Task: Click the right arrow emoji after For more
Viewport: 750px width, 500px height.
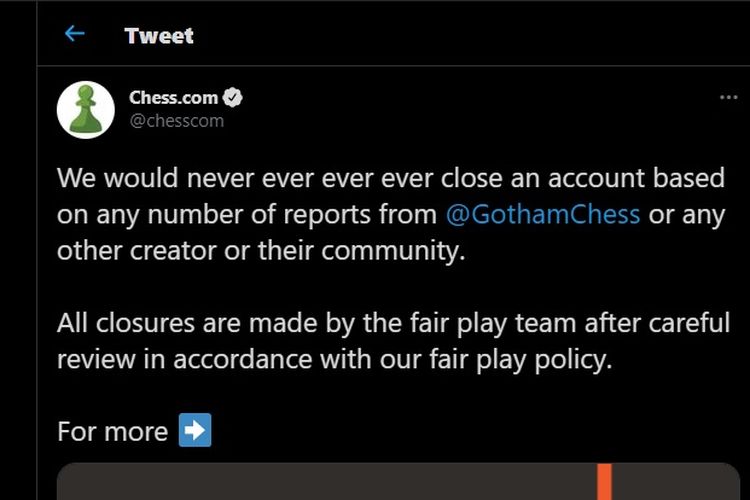Action: (195, 430)
